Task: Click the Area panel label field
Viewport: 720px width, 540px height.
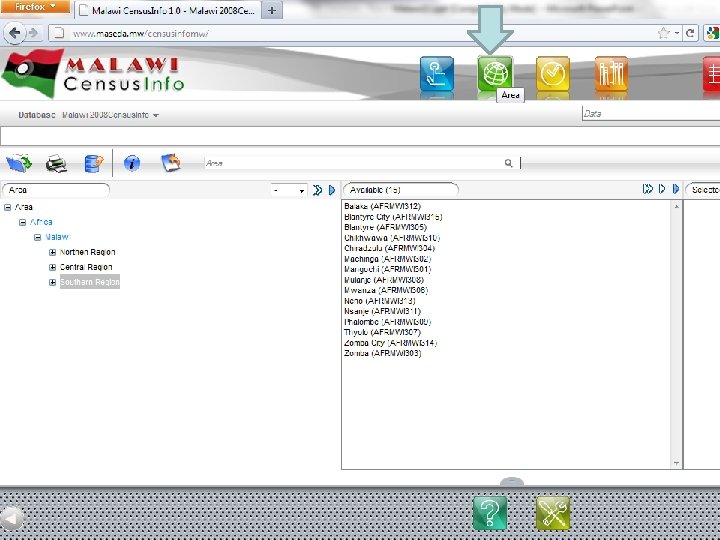Action: (56, 190)
